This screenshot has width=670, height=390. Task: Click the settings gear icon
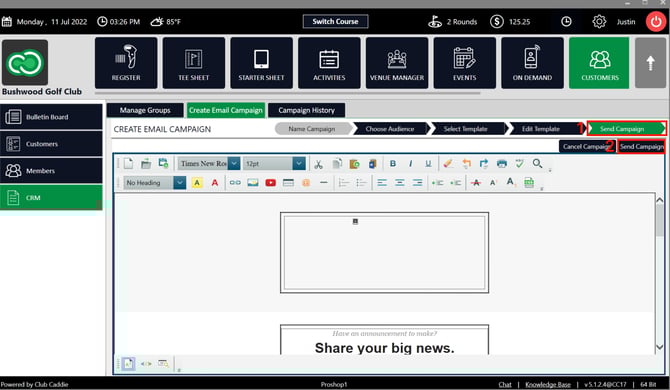coord(599,21)
